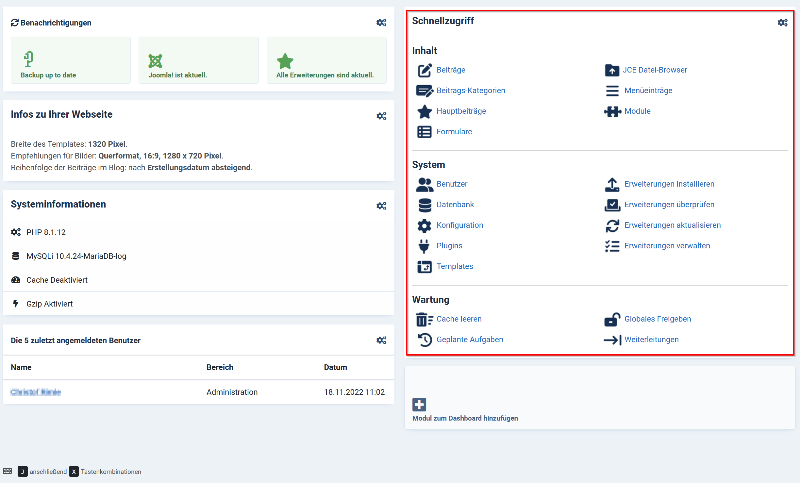Click the Beitrags-Kategorien icon
The width and height of the screenshot is (800, 483).
424,91
